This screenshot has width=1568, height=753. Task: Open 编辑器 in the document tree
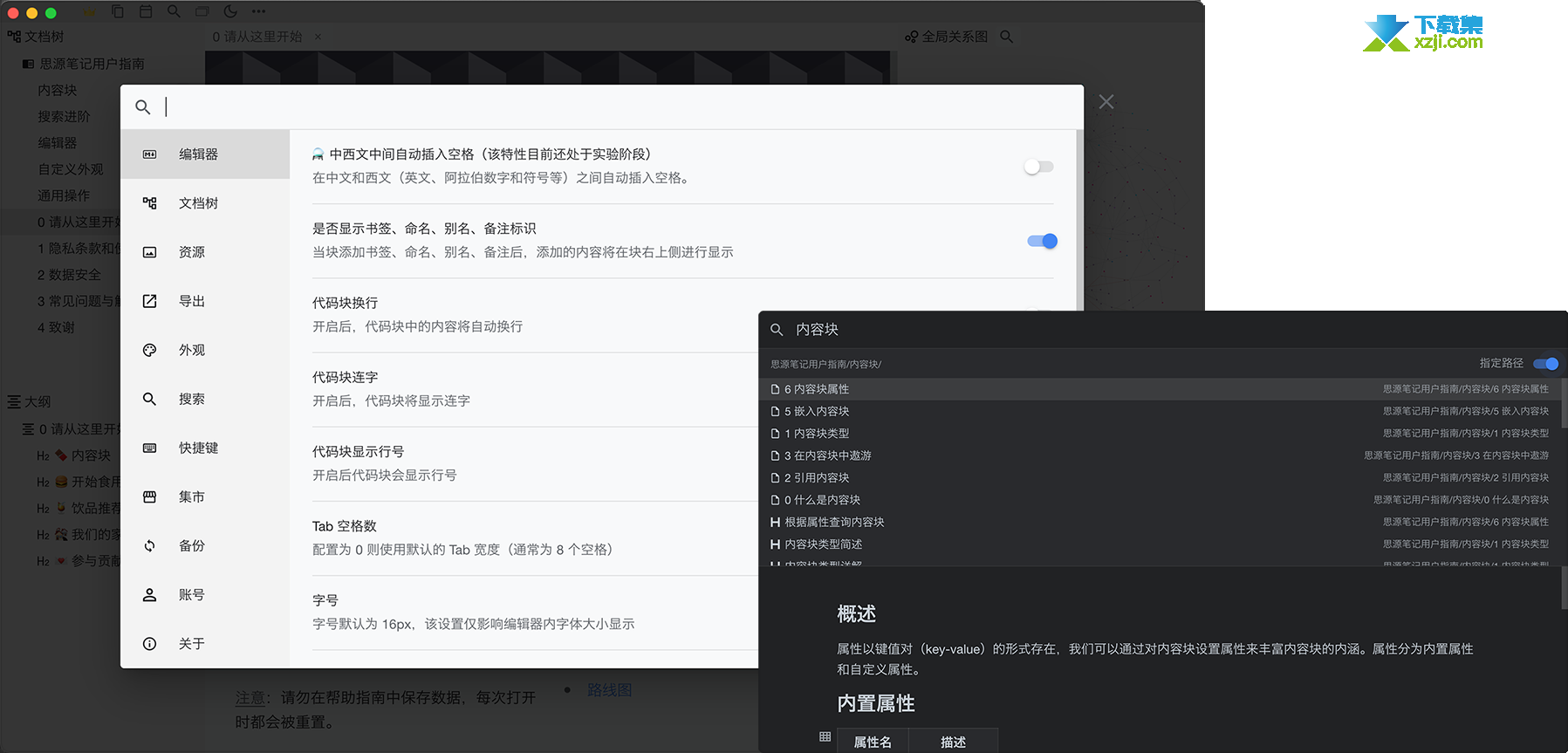point(58,142)
